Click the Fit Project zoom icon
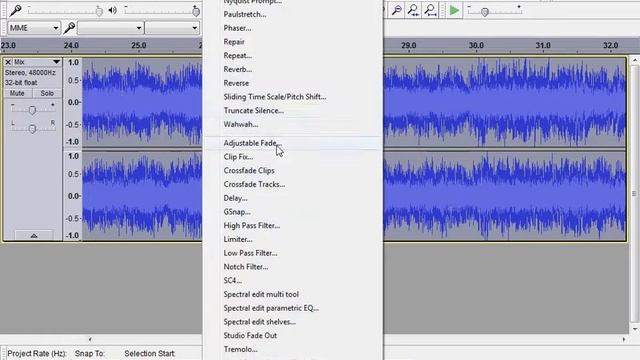Image resolution: width=640 pixels, height=360 pixels. [430, 10]
